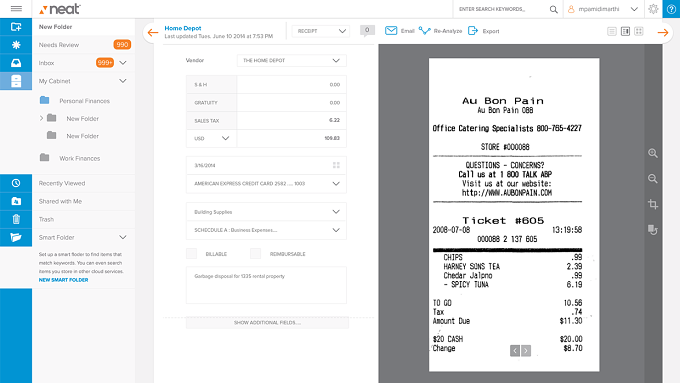The height and width of the screenshot is (383, 680).
Task: Check the Reimbursable checkbox
Action: (x=255, y=254)
